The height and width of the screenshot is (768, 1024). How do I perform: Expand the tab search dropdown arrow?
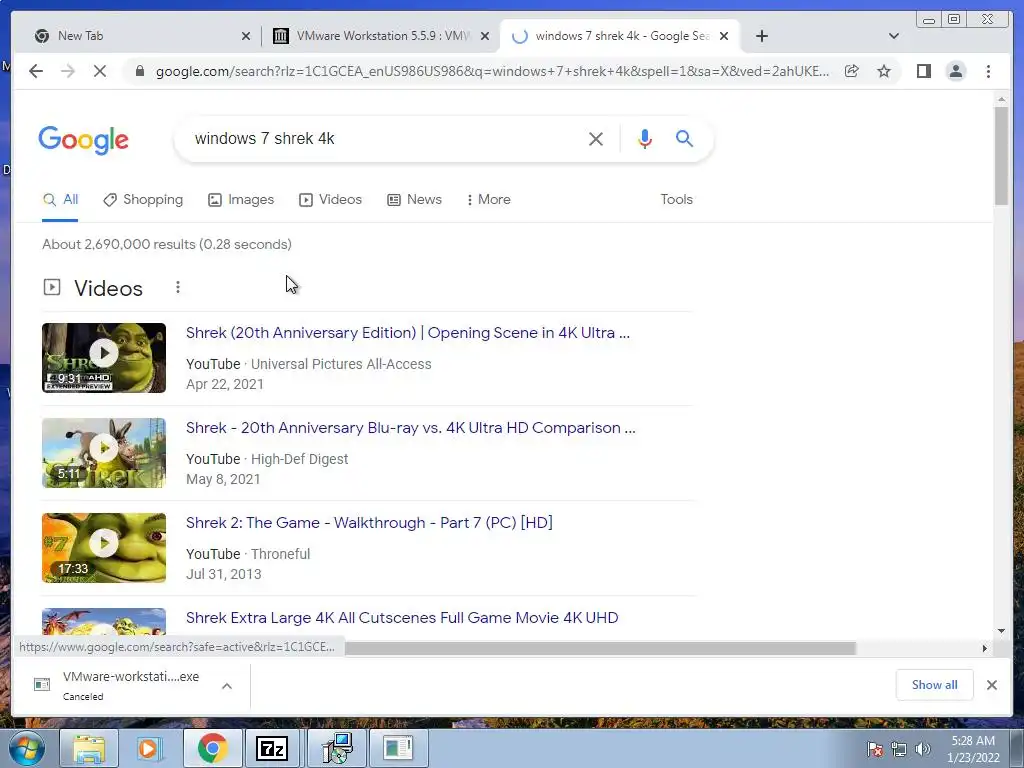click(x=894, y=36)
